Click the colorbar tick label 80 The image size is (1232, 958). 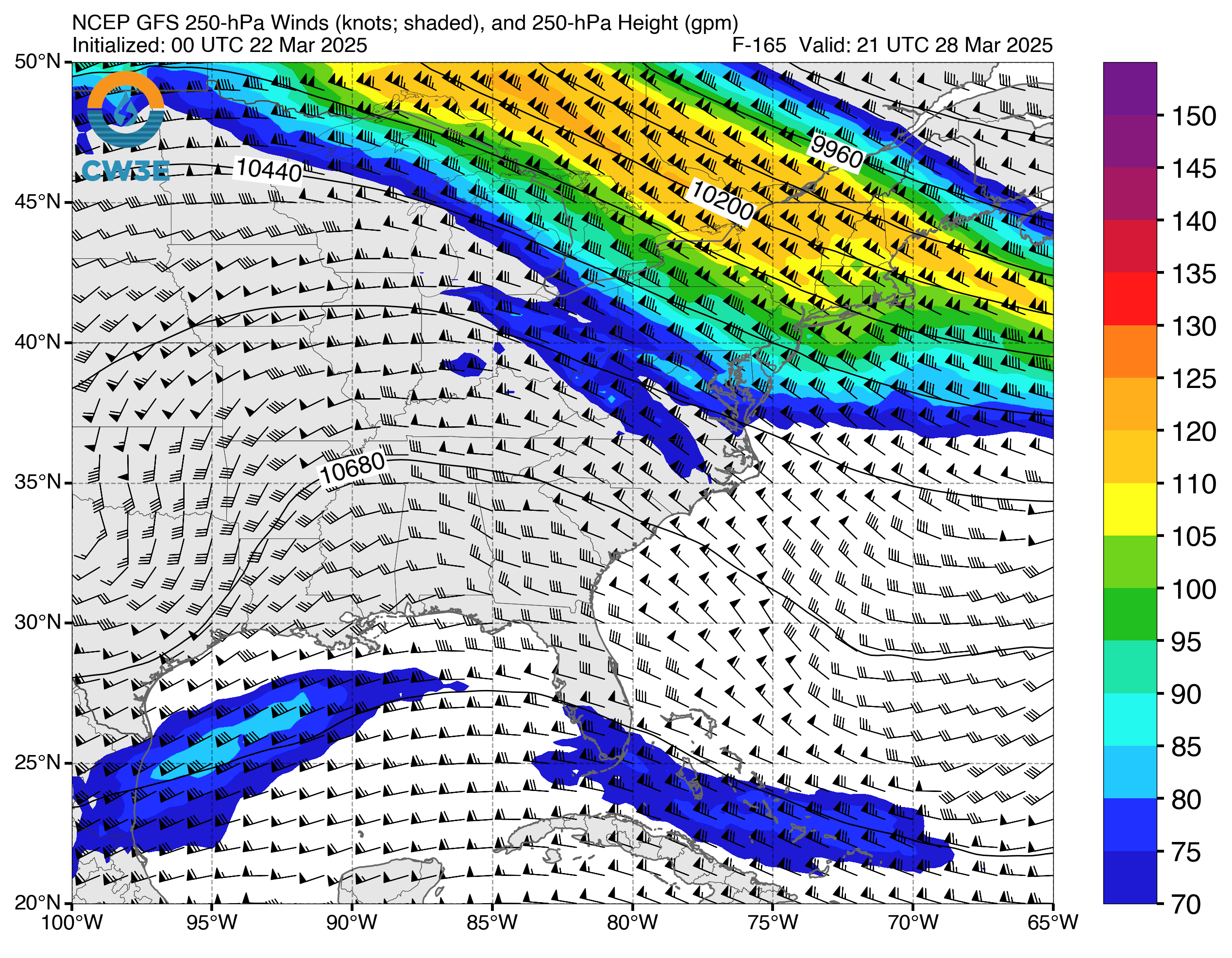click(1186, 799)
